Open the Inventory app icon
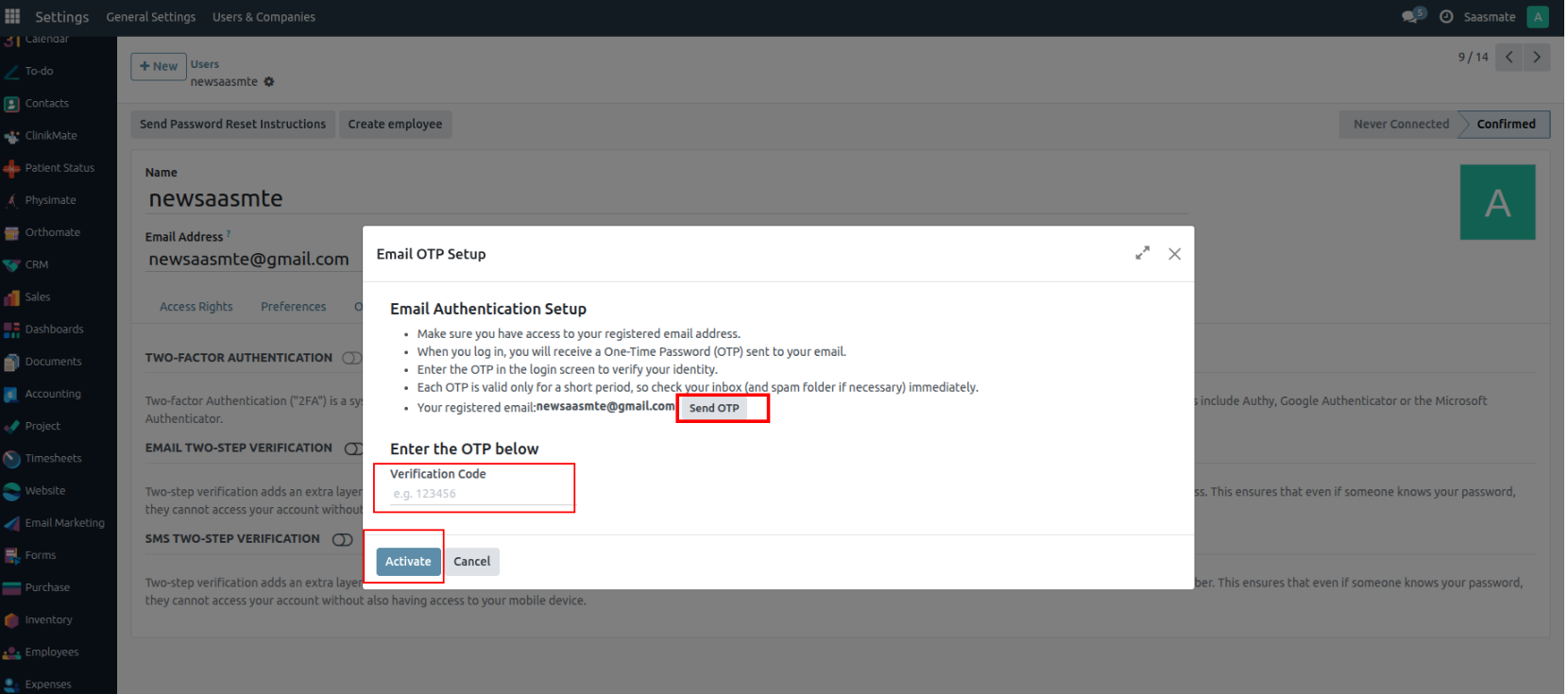Screen dimensions: 1568x694 [x=12, y=620]
